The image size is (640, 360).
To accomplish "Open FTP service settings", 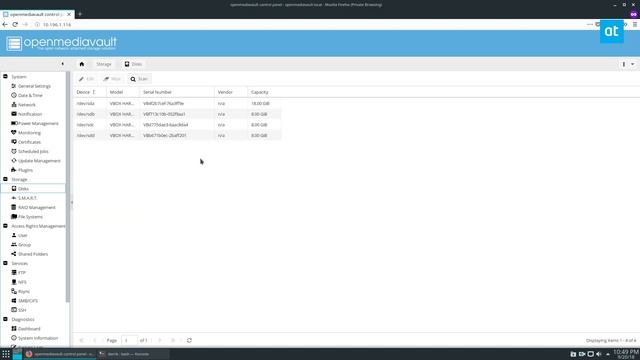I will 22,273.
